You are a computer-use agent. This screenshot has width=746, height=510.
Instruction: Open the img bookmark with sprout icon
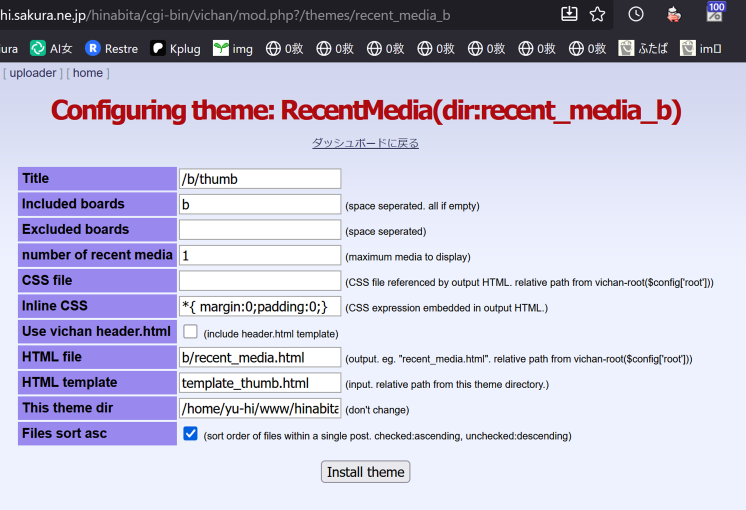[x=233, y=48]
